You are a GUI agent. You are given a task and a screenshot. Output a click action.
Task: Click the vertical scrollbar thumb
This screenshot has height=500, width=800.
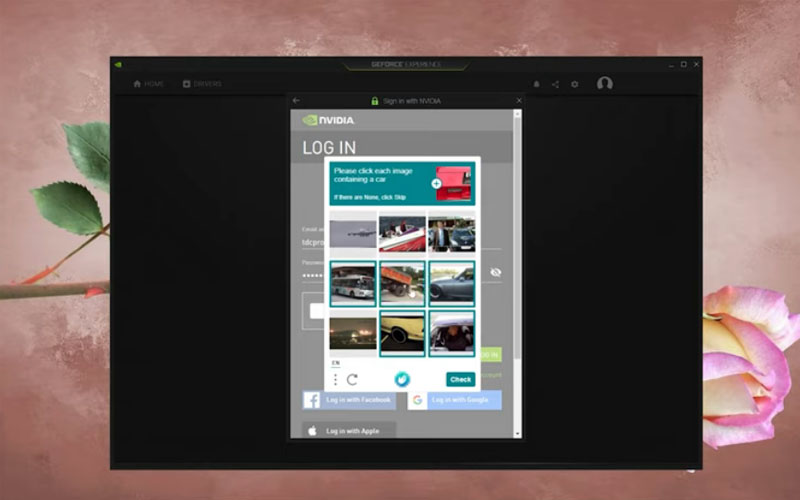click(517, 238)
